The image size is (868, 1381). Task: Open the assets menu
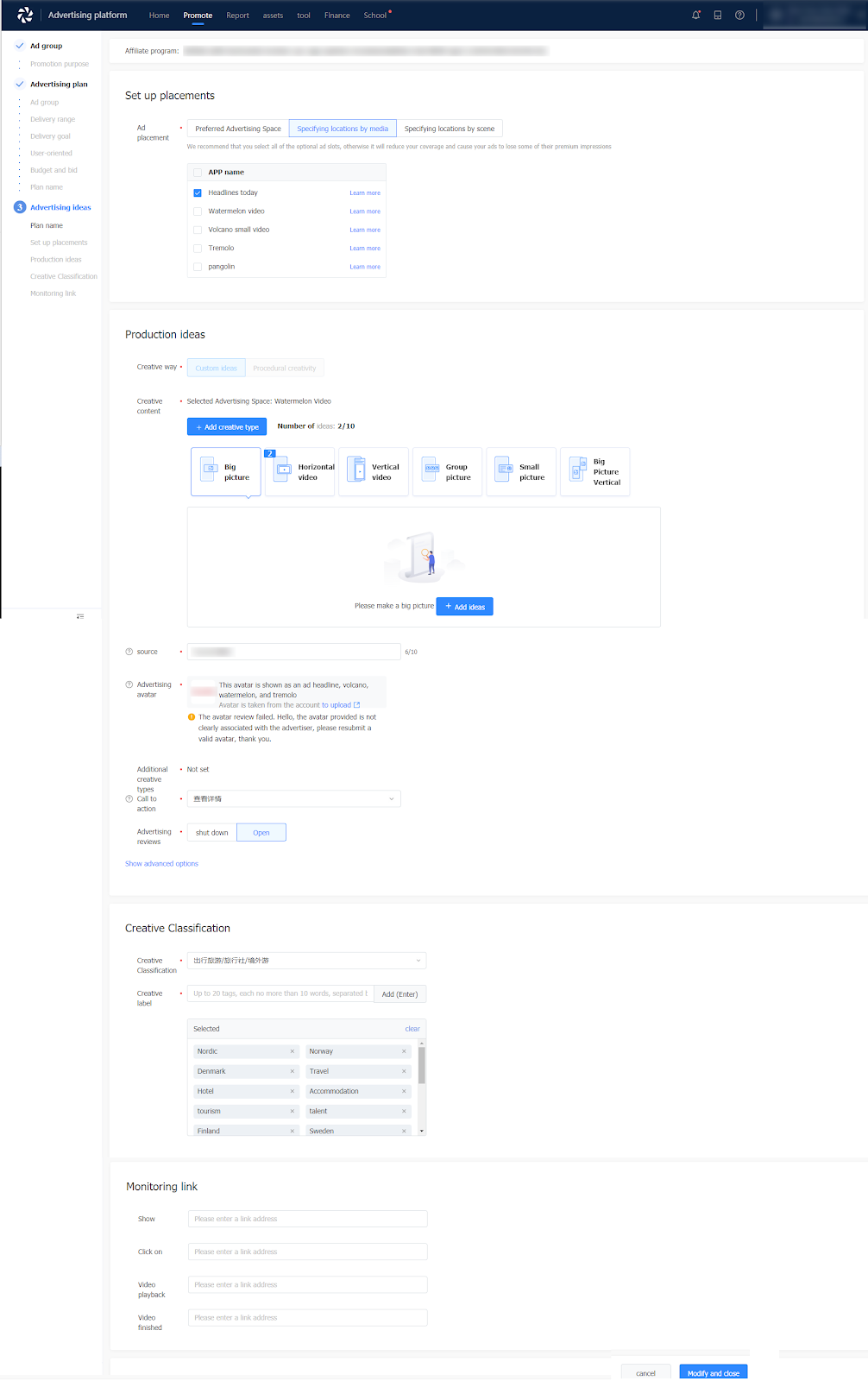[273, 16]
